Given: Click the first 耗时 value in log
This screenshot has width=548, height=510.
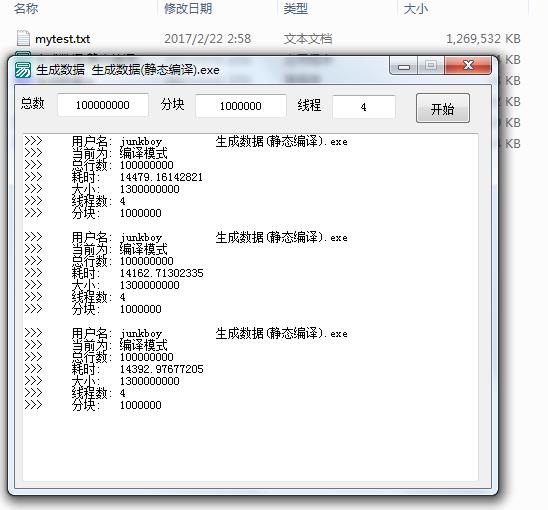Looking at the screenshot, I should 161,177.
